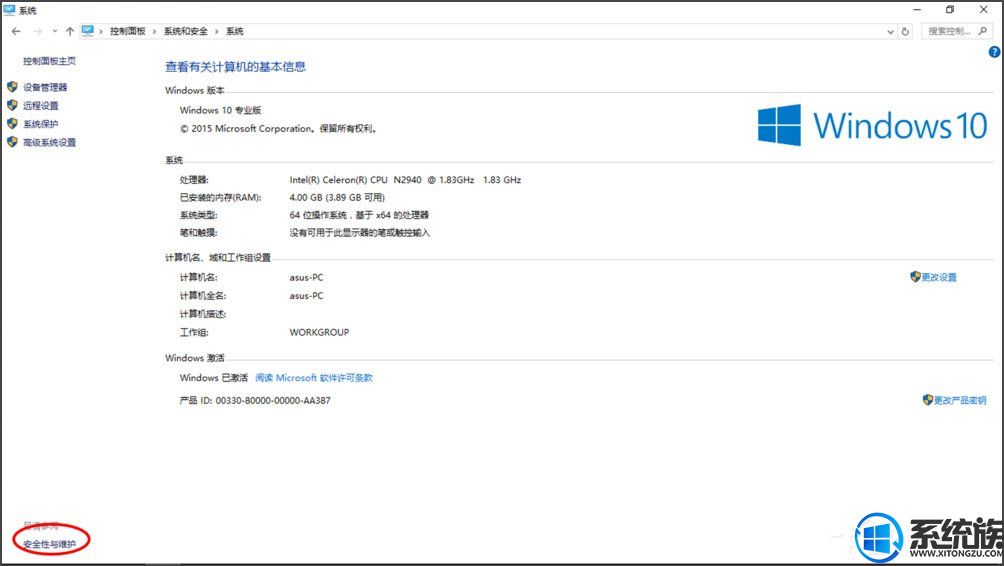Refresh the control panel page
Screen dimensions: 1004x566
[905, 31]
